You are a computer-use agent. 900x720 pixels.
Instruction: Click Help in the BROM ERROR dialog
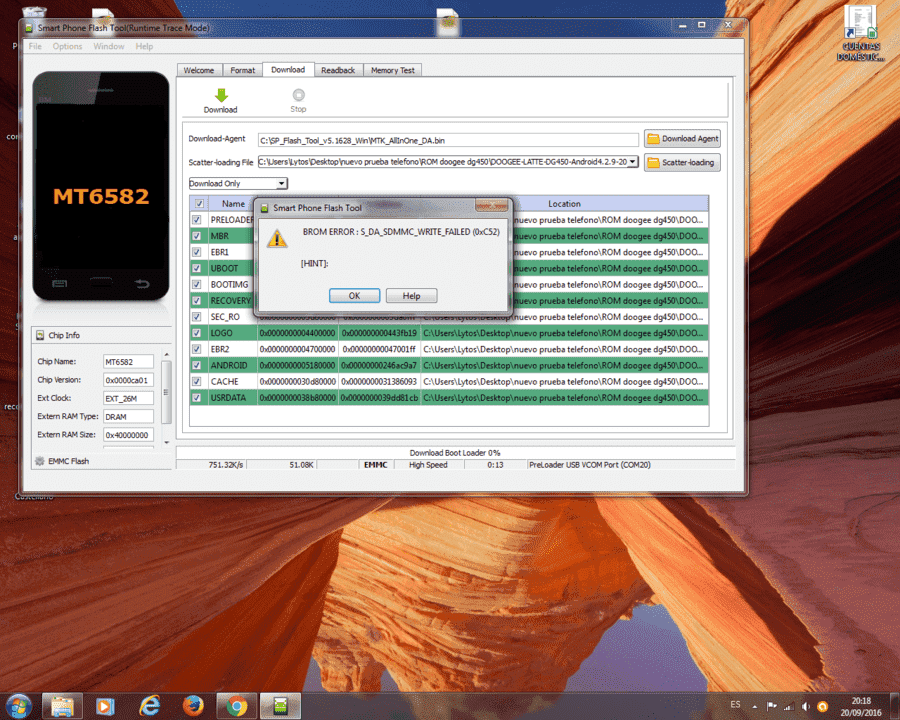point(412,296)
